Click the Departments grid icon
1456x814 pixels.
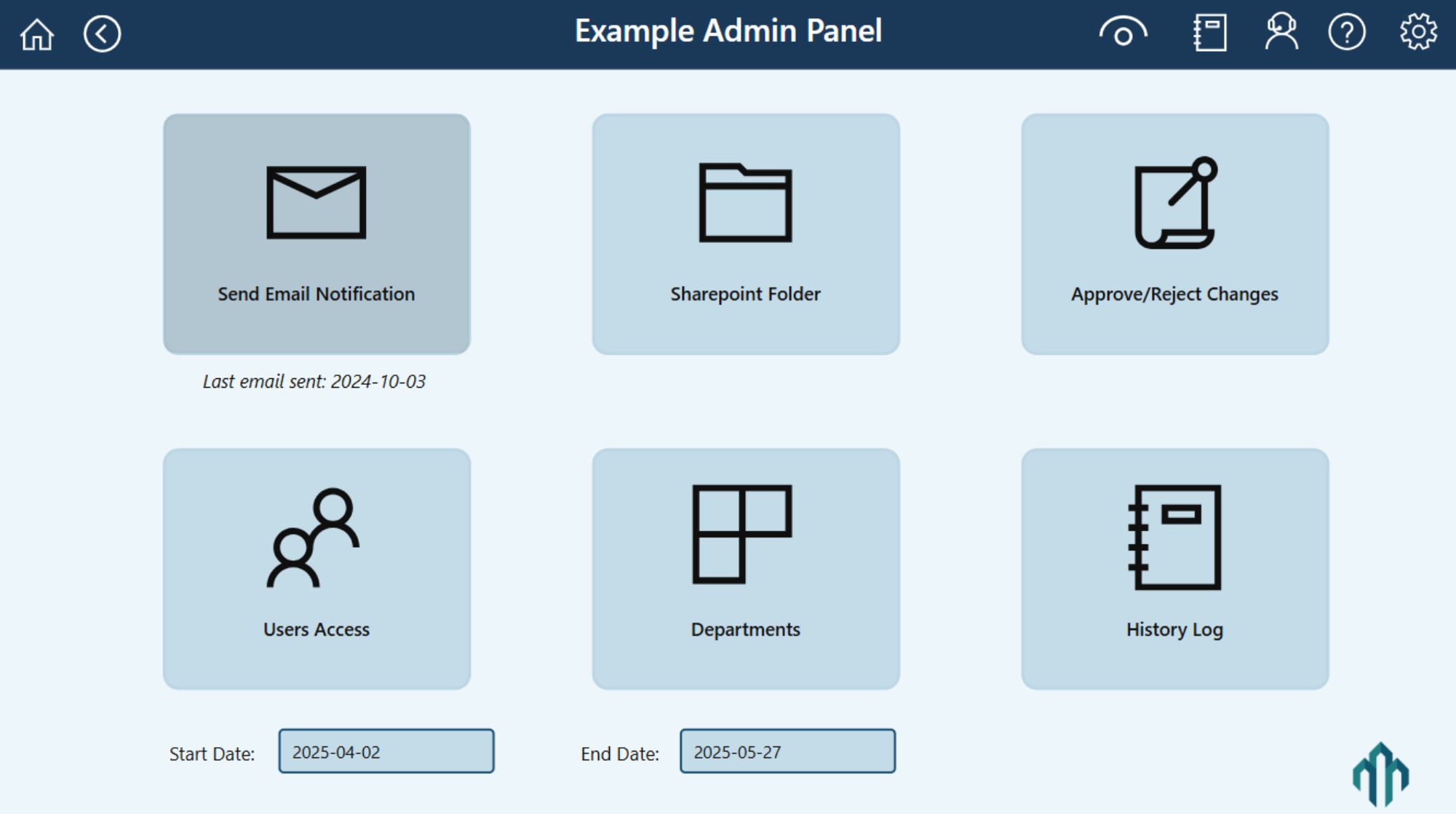click(741, 534)
